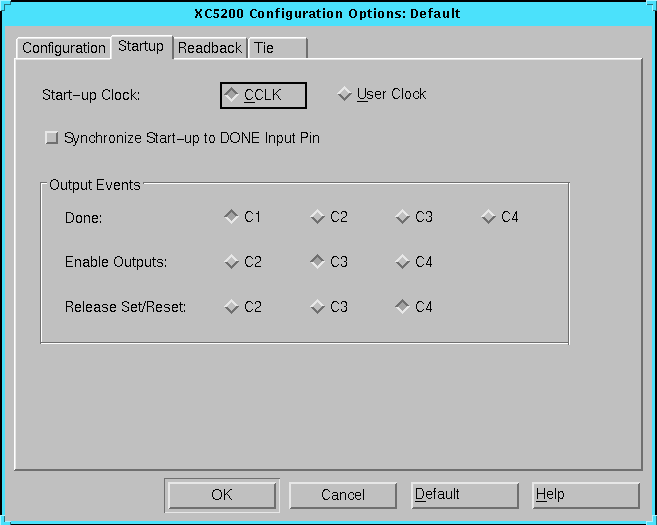Set Done event to C1
The image size is (657, 525).
pos(242,217)
